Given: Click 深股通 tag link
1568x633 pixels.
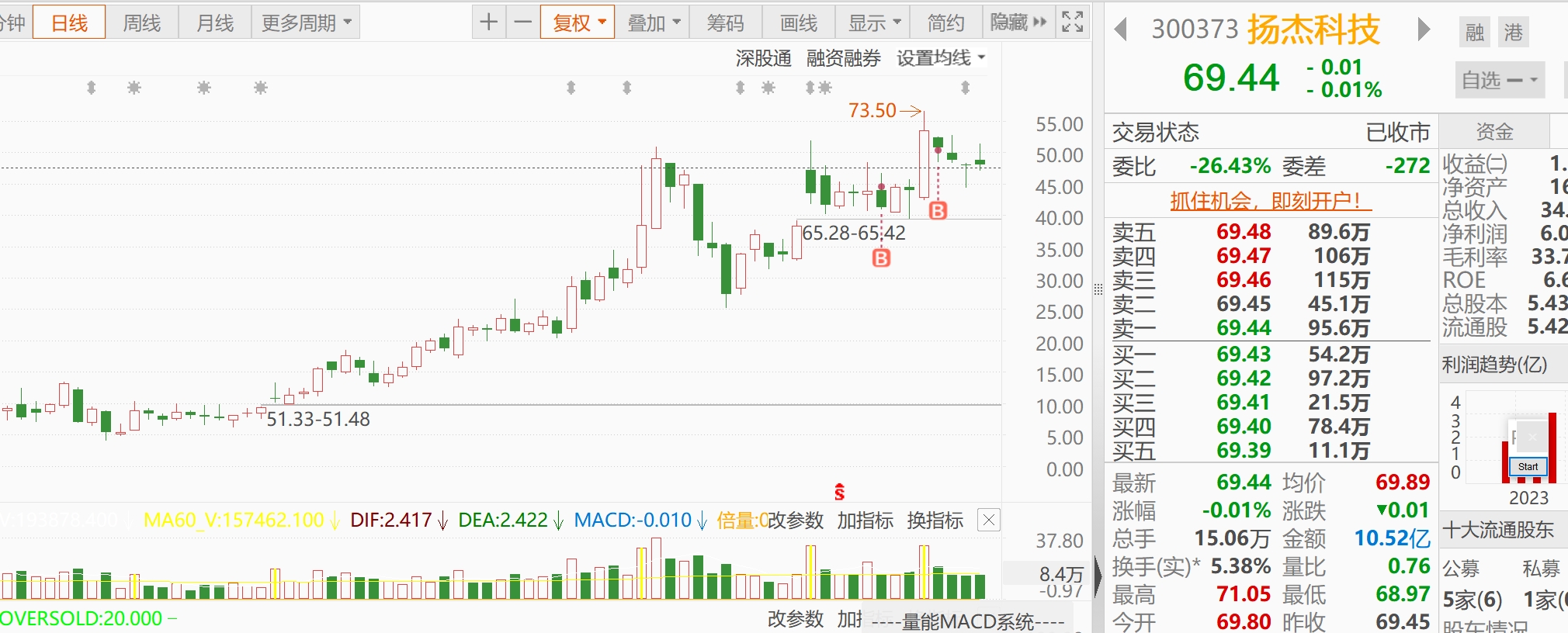Looking at the screenshot, I should (763, 58).
